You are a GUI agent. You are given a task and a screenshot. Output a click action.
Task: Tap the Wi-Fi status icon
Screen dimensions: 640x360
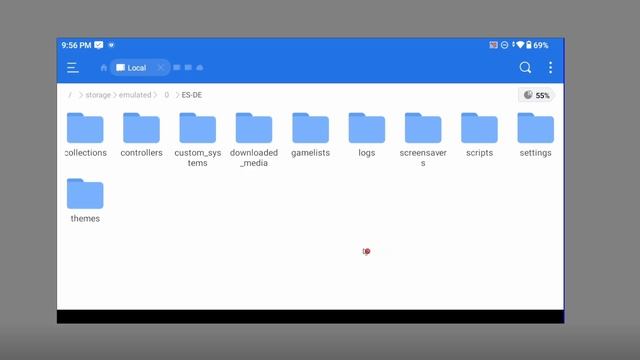point(519,45)
